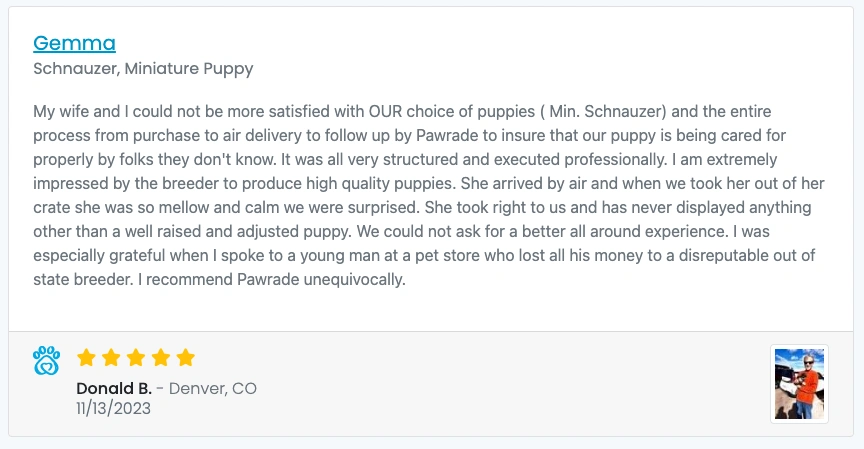Click the Schnauzer, Miniature Puppy subtitle

143,69
